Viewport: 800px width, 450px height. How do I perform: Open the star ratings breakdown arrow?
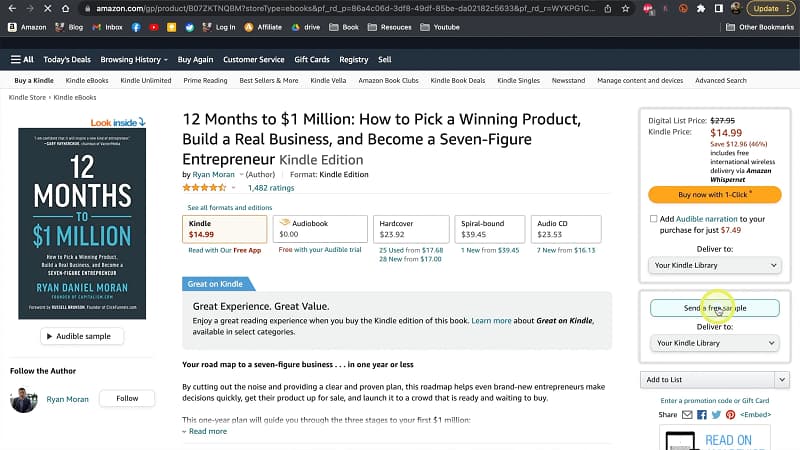click(x=234, y=187)
